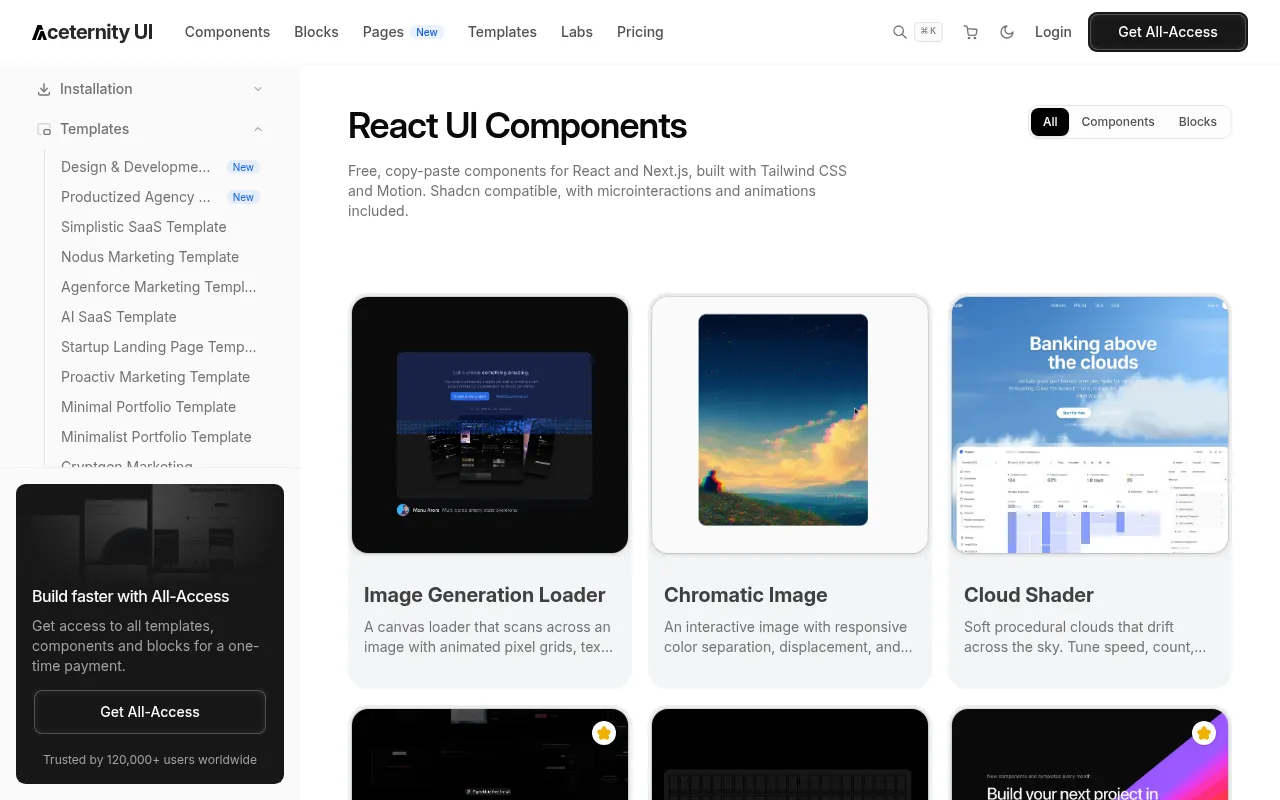Viewport: 1280px width, 800px height.
Task: Open Startup Landing Page Template
Action: 159,347
